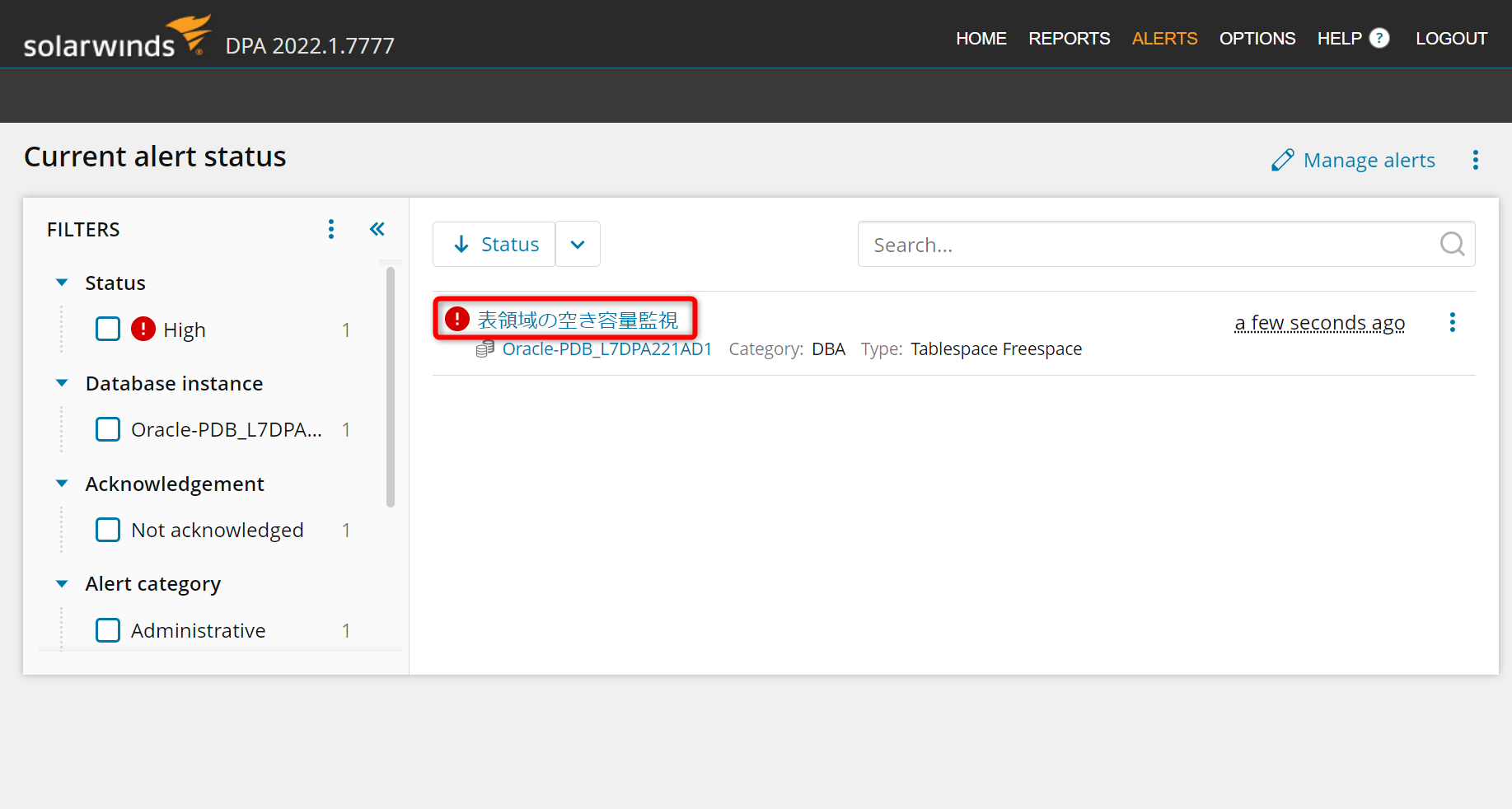Click the SolarWinds logo

116,38
